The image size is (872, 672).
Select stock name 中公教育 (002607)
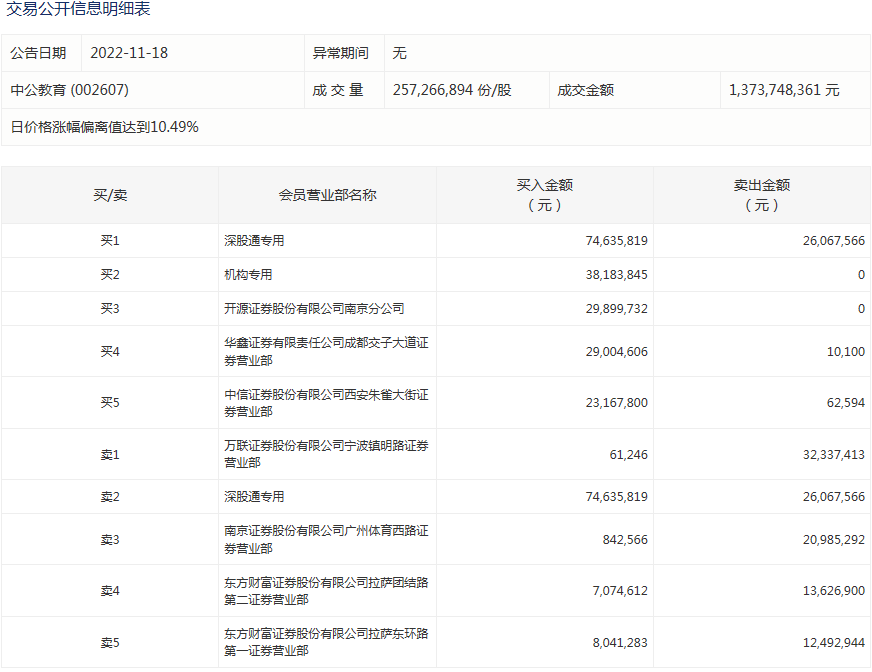70,90
